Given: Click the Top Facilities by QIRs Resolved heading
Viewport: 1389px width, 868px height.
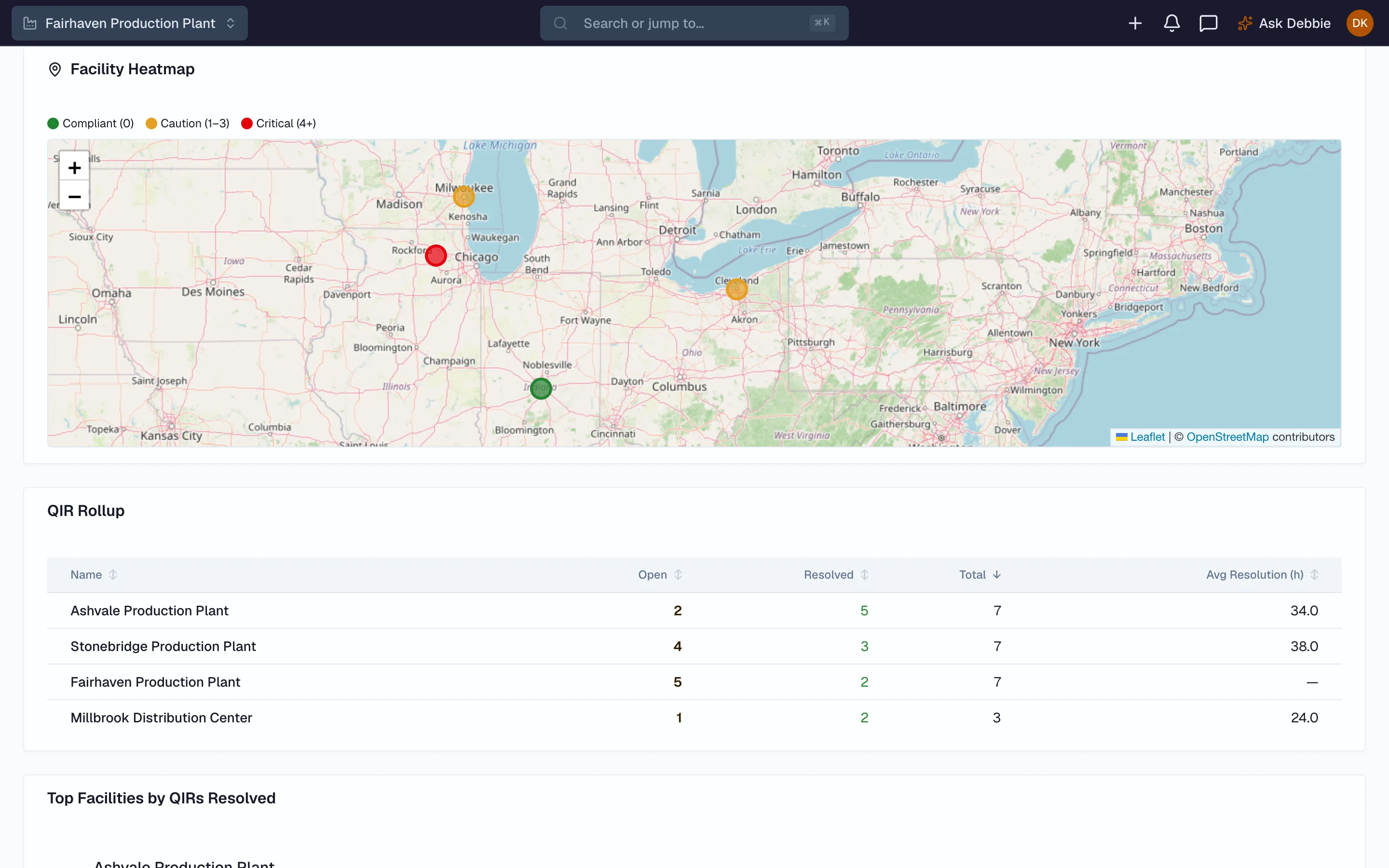Looking at the screenshot, I should pyautogui.click(x=161, y=798).
